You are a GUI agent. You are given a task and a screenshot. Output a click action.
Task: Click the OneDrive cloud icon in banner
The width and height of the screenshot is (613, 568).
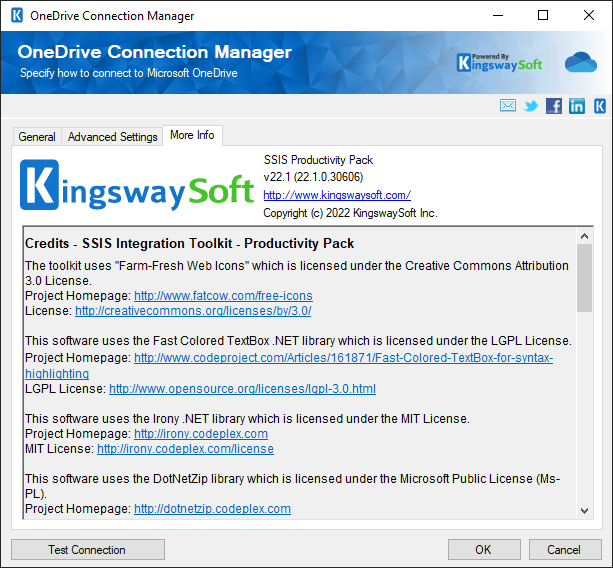coord(581,62)
